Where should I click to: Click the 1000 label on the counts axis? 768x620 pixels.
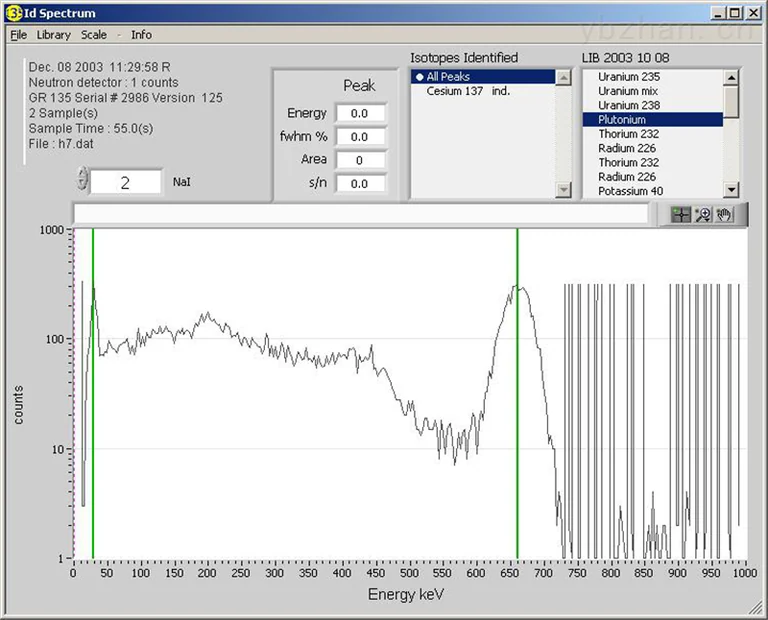52,230
